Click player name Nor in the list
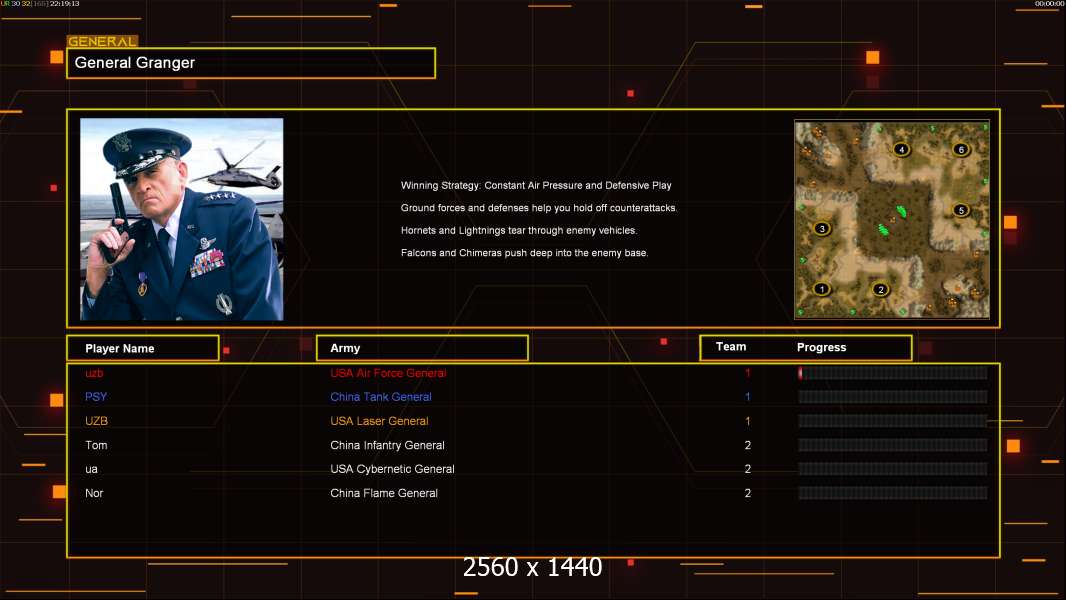1066x600 pixels. [94, 493]
